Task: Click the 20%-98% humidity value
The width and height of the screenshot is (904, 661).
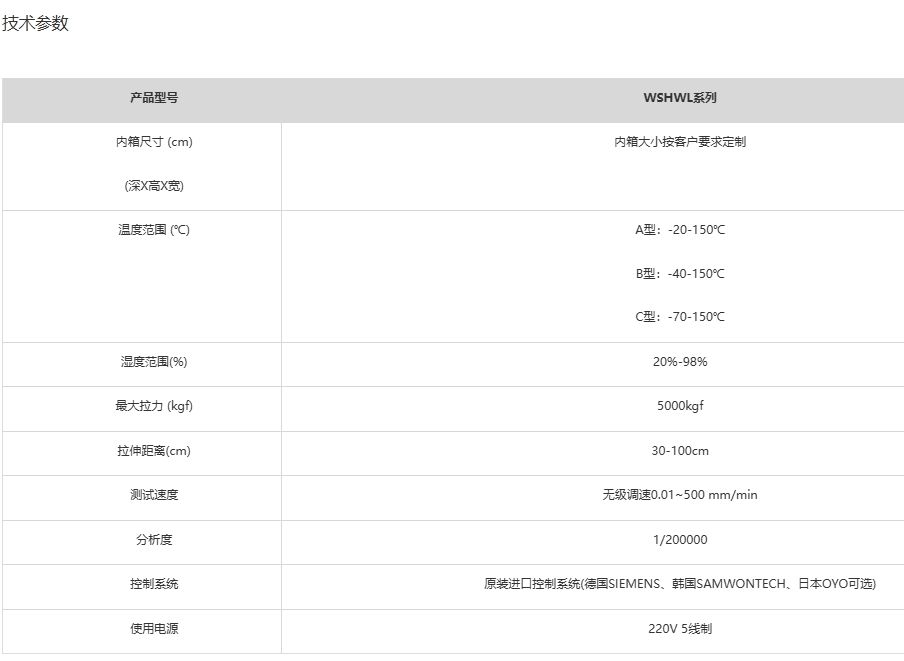Action: (x=679, y=362)
